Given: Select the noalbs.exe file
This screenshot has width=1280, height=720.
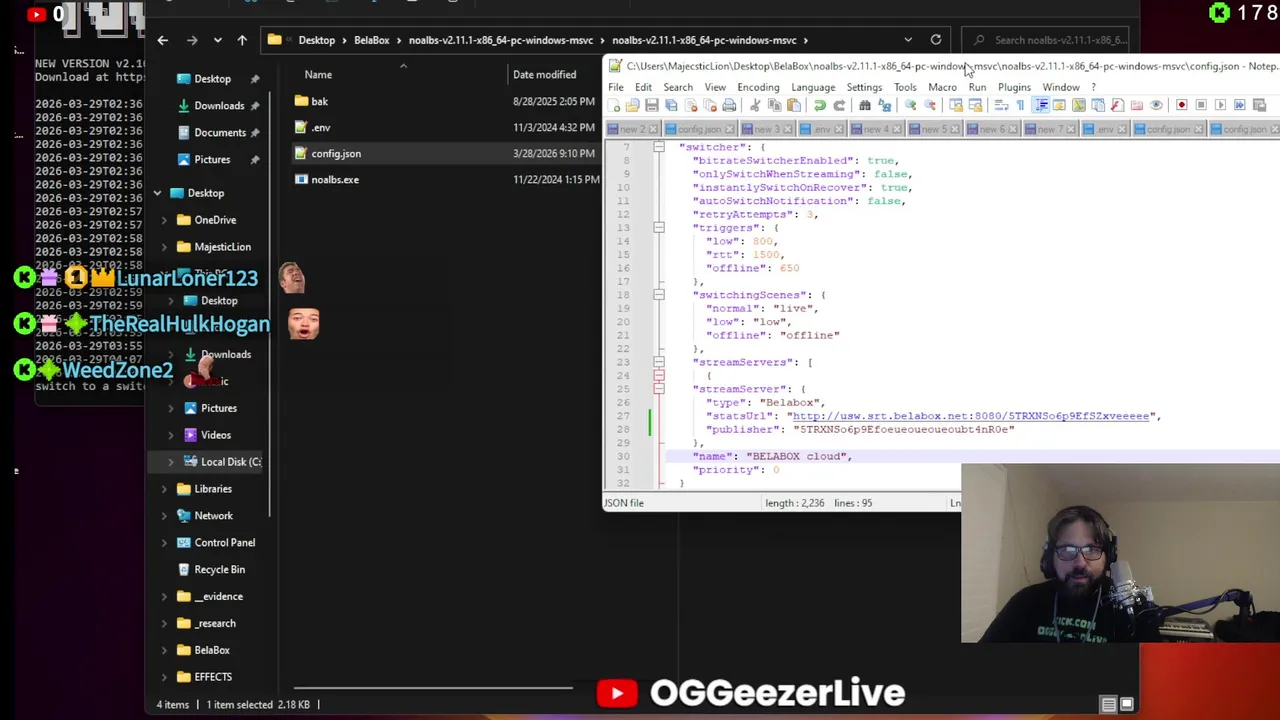Looking at the screenshot, I should pos(334,180).
